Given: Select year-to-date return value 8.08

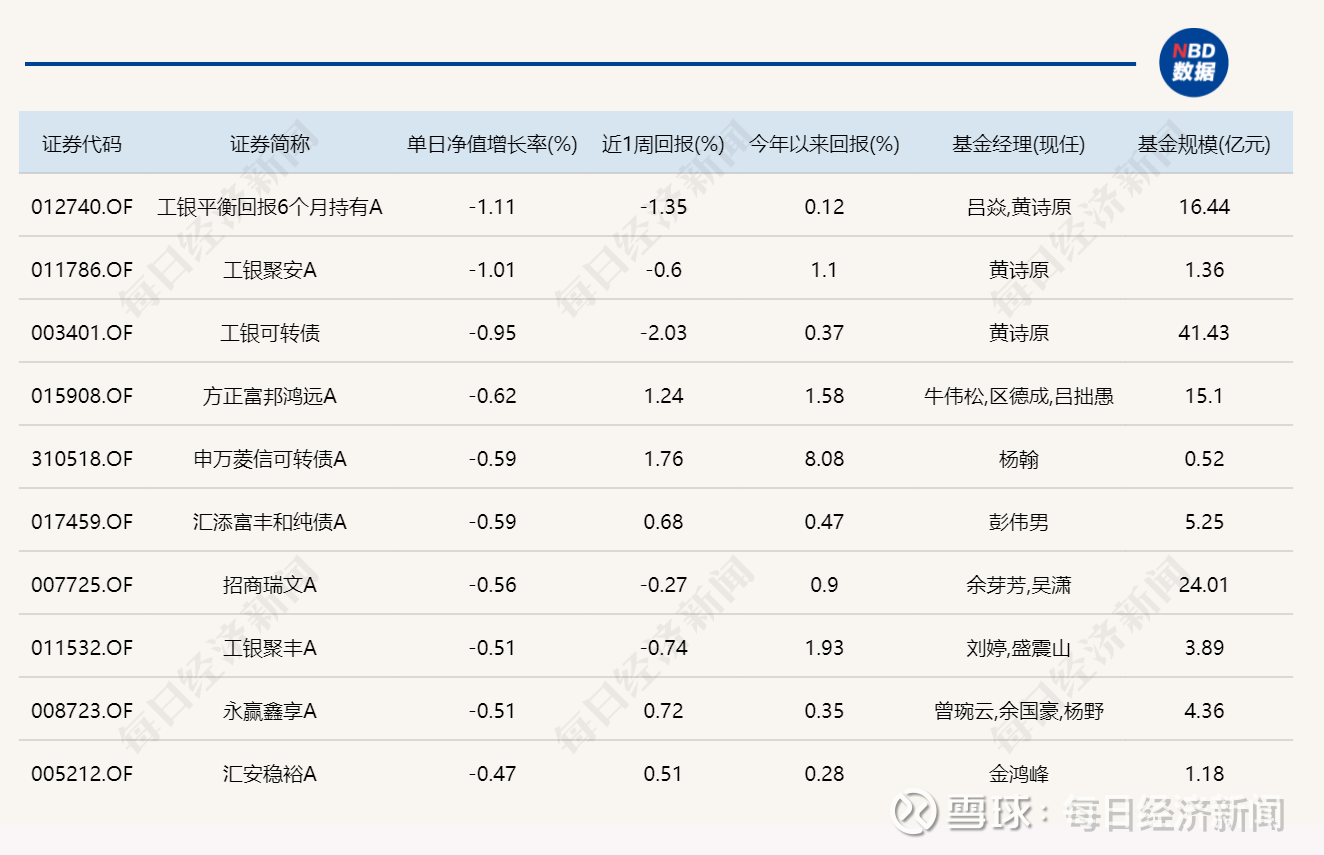Looking at the screenshot, I should coord(824,459).
